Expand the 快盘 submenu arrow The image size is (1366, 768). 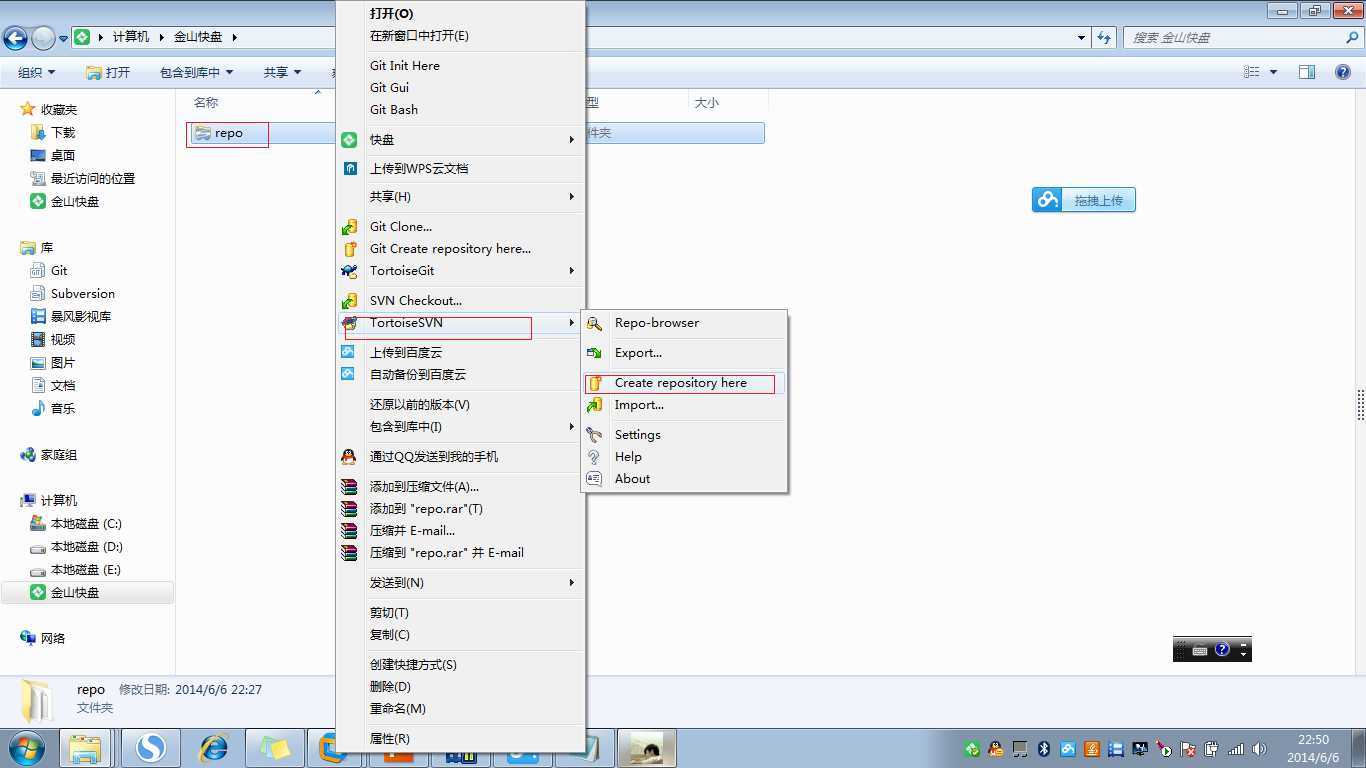click(572, 140)
